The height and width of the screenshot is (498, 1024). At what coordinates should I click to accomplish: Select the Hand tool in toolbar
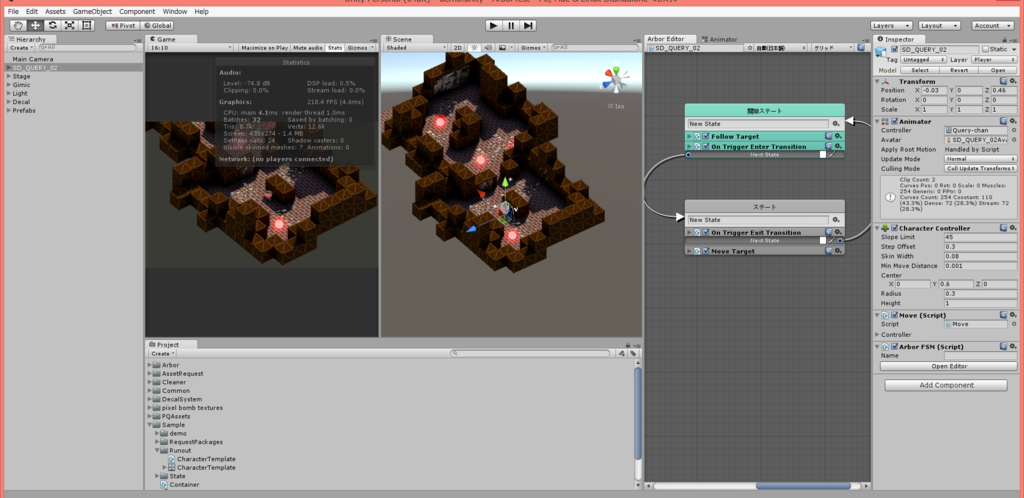coord(18,25)
